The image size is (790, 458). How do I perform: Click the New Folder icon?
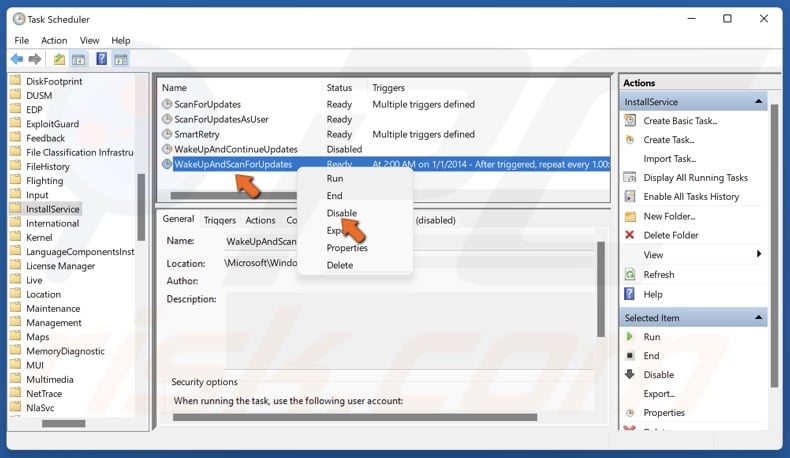tap(630, 216)
